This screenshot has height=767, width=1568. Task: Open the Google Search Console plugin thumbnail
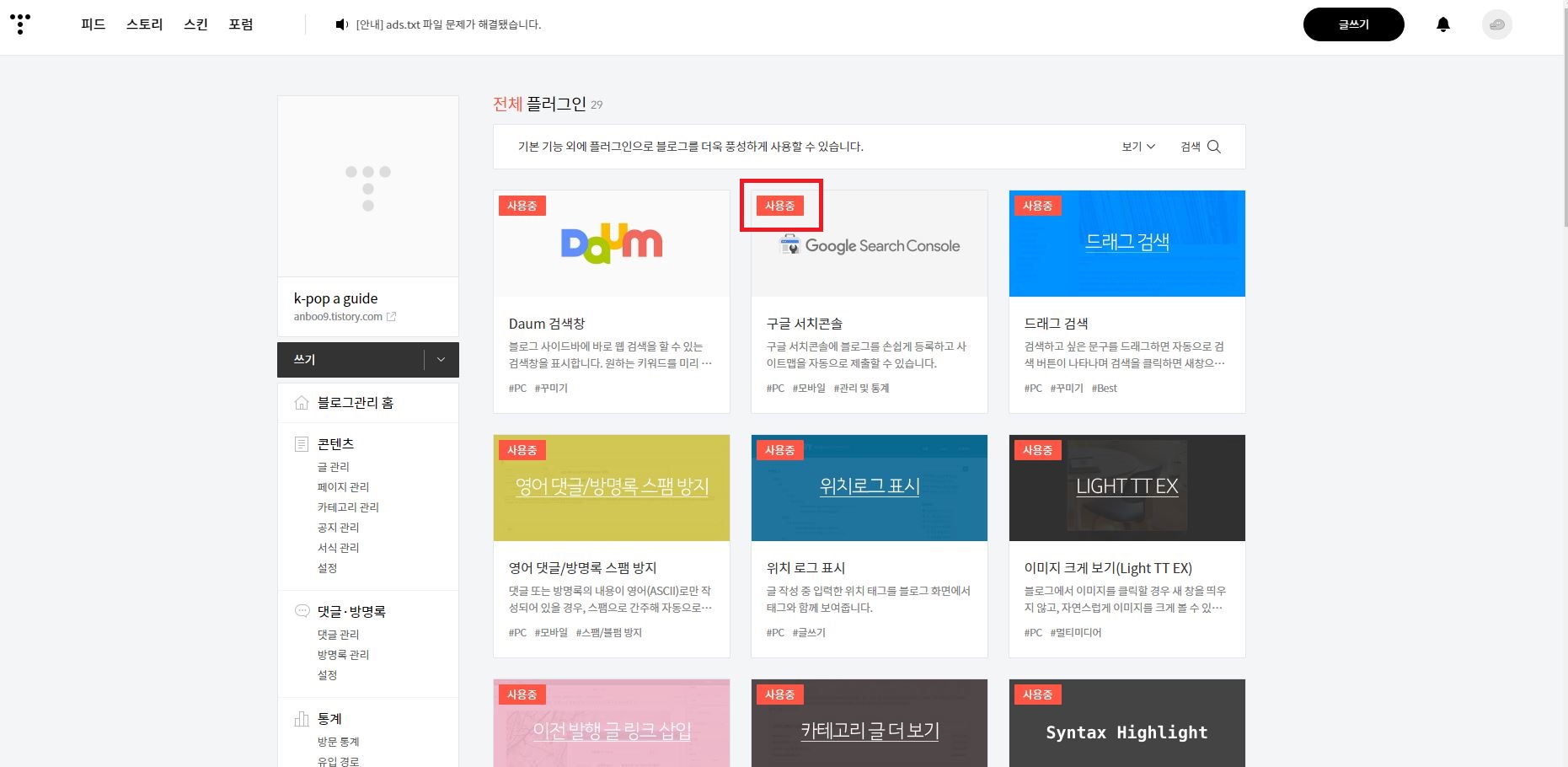pos(870,244)
